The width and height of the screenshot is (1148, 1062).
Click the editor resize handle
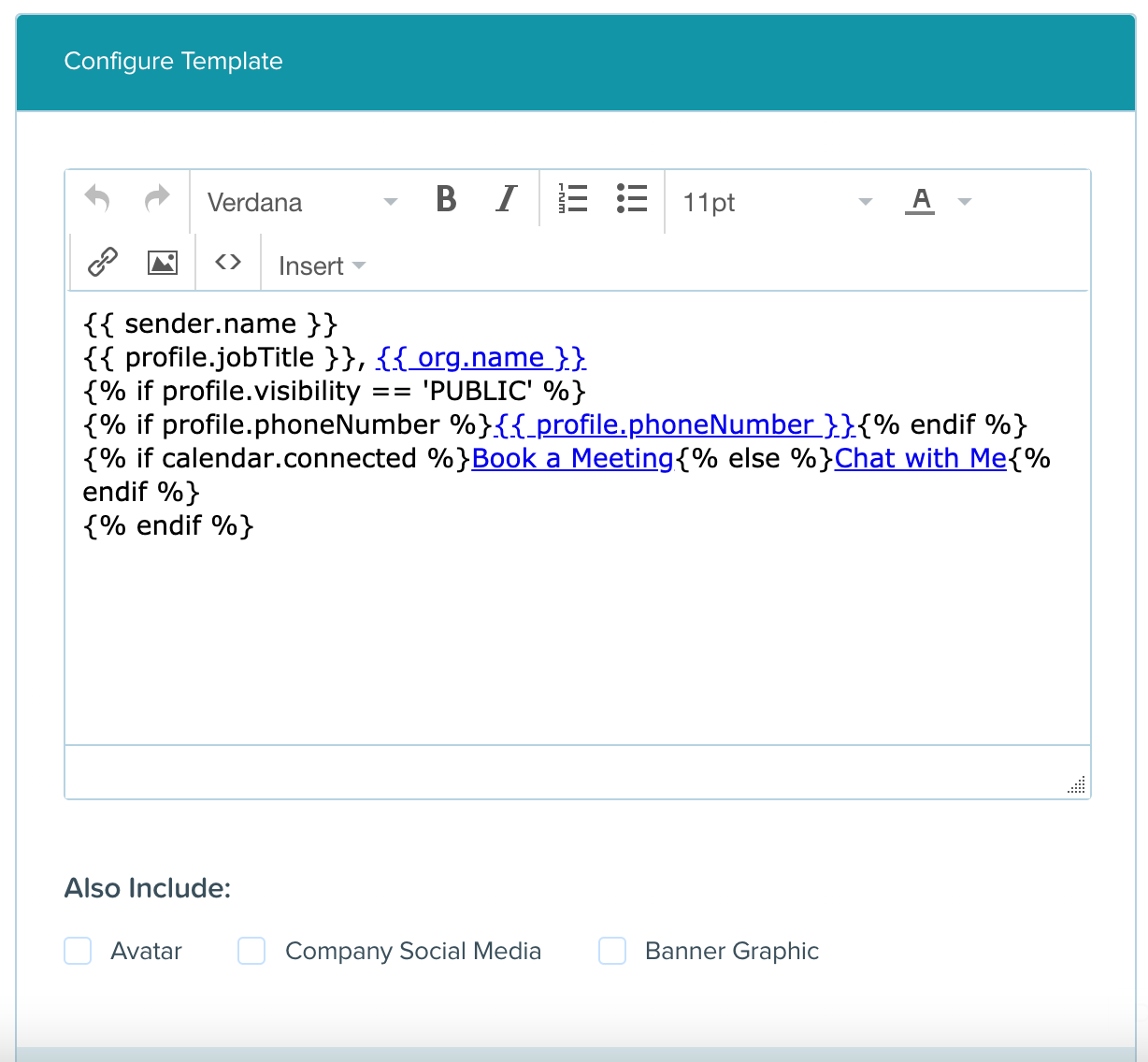(x=1076, y=784)
